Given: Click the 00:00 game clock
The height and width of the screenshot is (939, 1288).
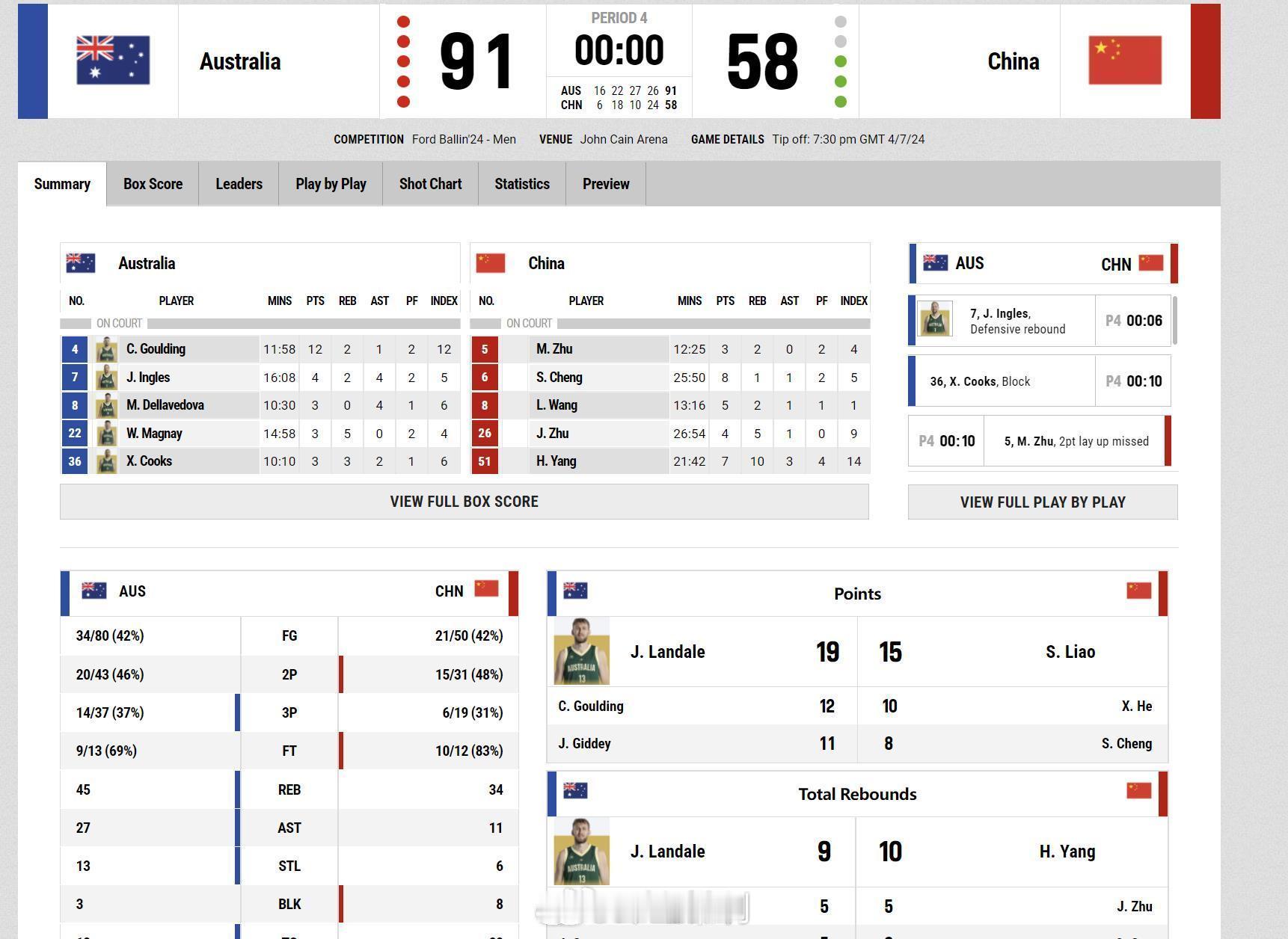Looking at the screenshot, I should tap(619, 51).
